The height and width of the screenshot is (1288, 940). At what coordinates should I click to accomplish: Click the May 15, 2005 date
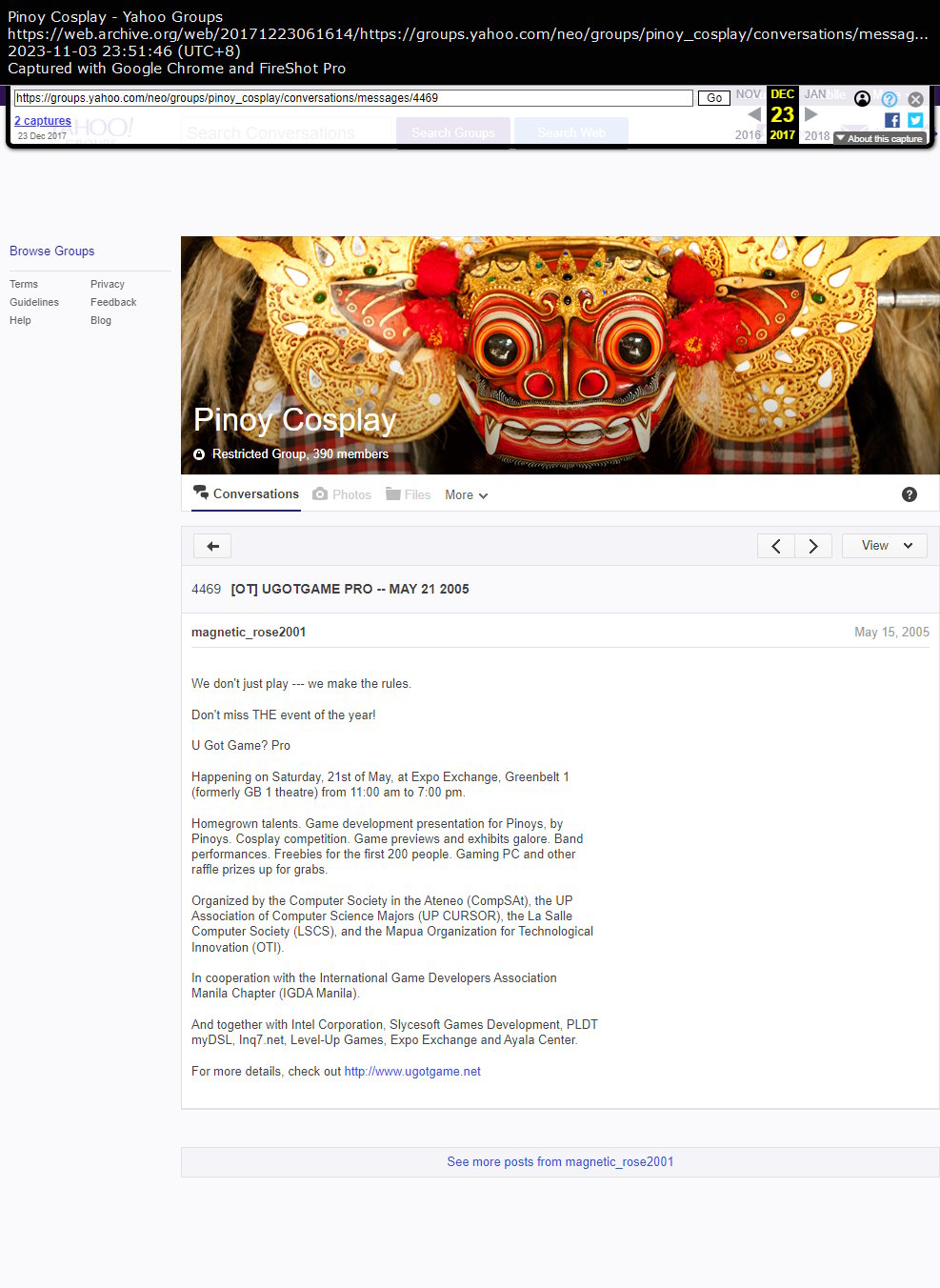891,633
